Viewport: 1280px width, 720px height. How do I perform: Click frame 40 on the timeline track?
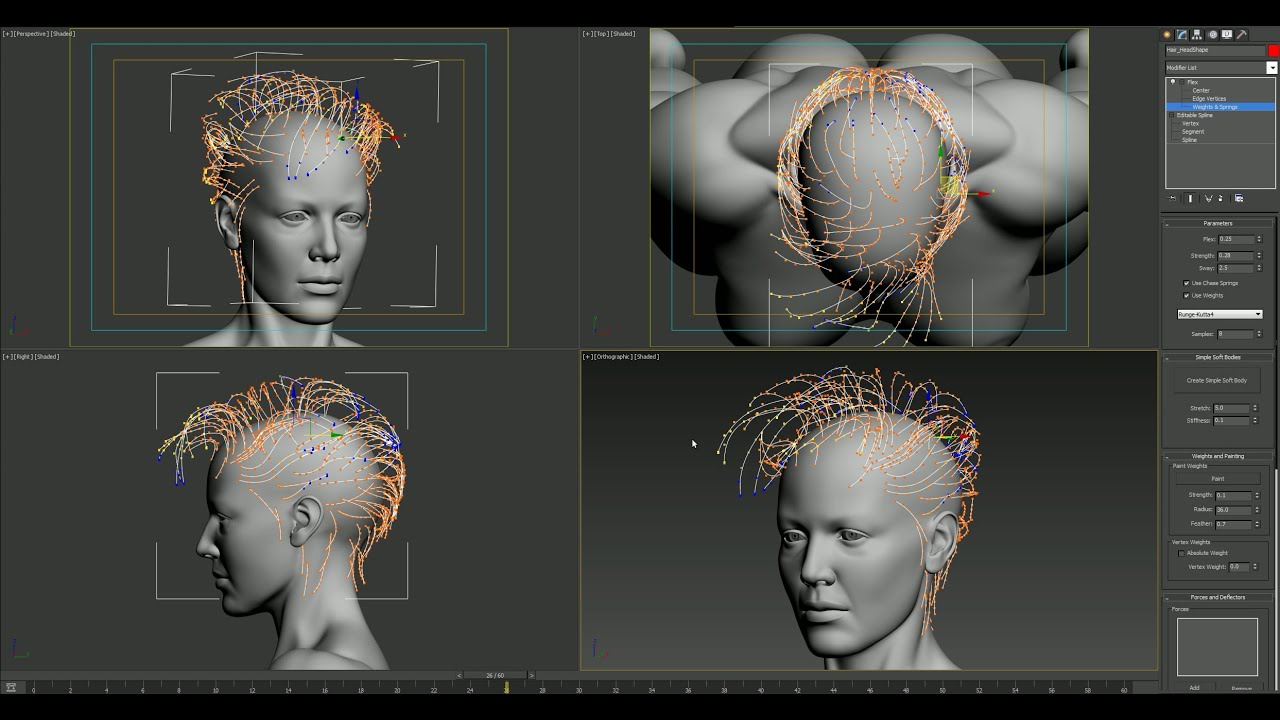coord(761,688)
